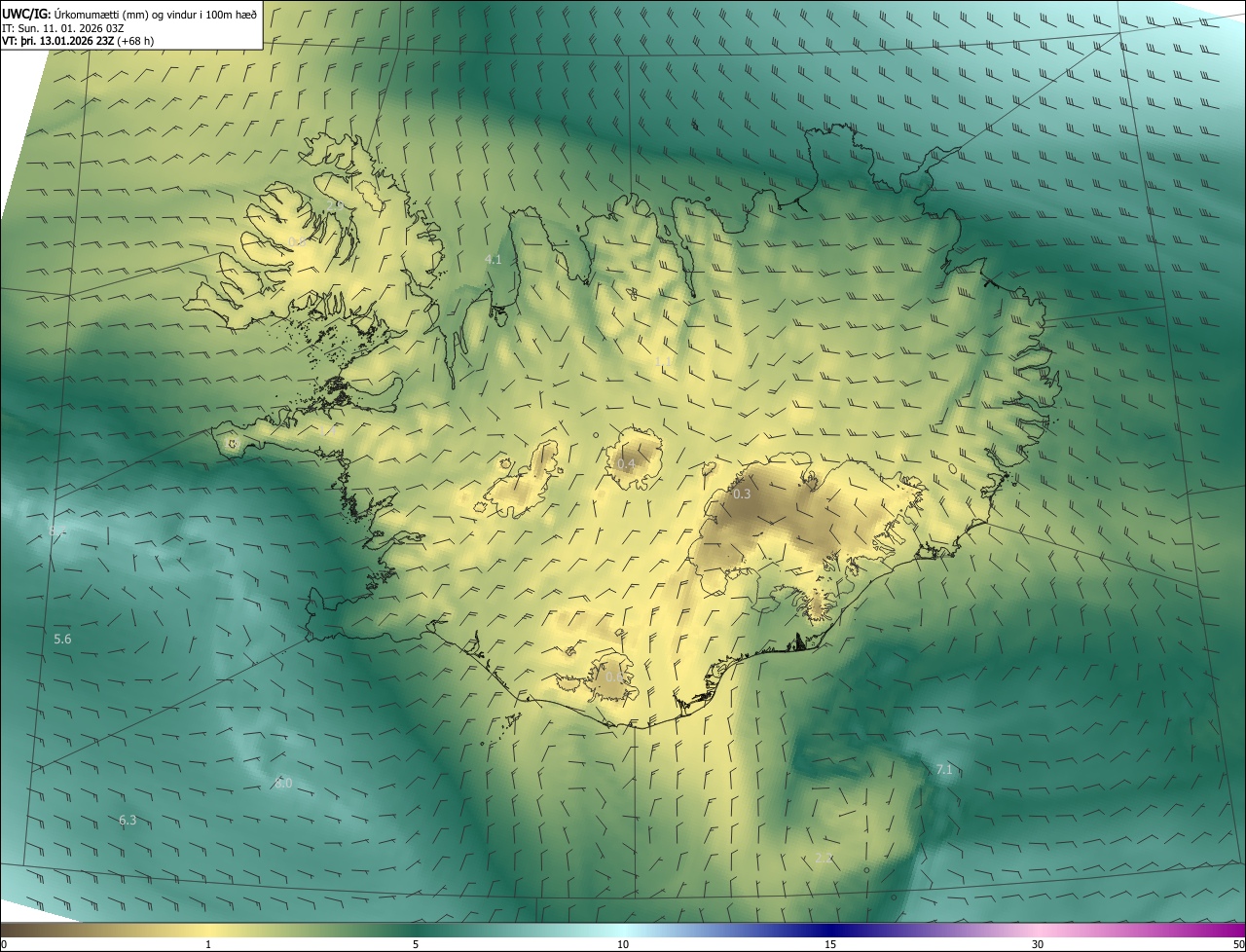Click the '2.2' value label in the south
1246x952 pixels.
pos(824,858)
